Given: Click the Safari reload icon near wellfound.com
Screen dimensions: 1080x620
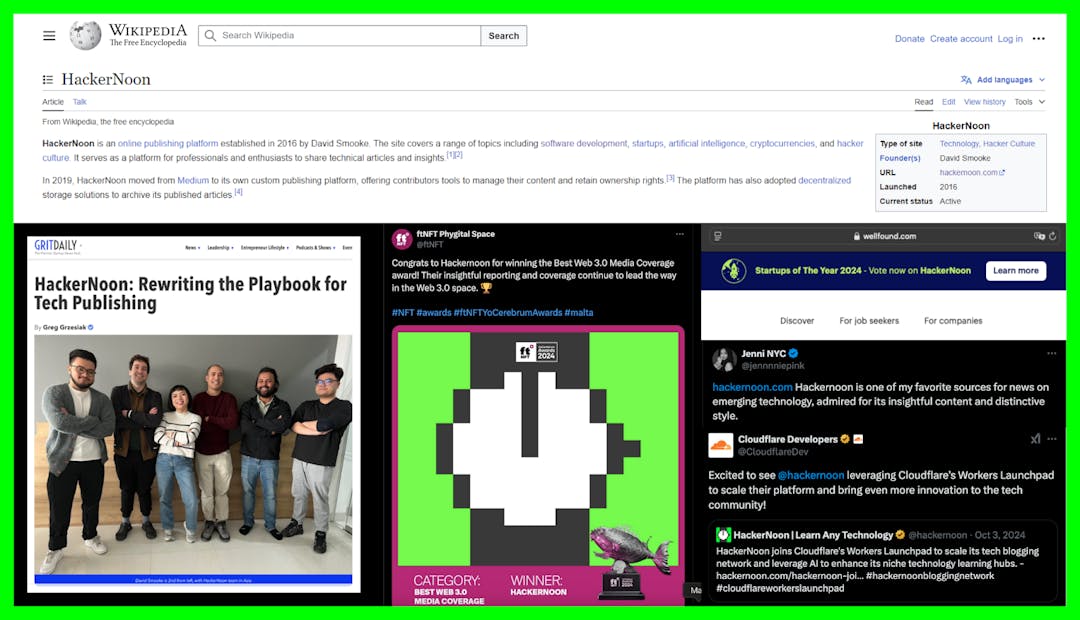Looking at the screenshot, I should [1053, 236].
